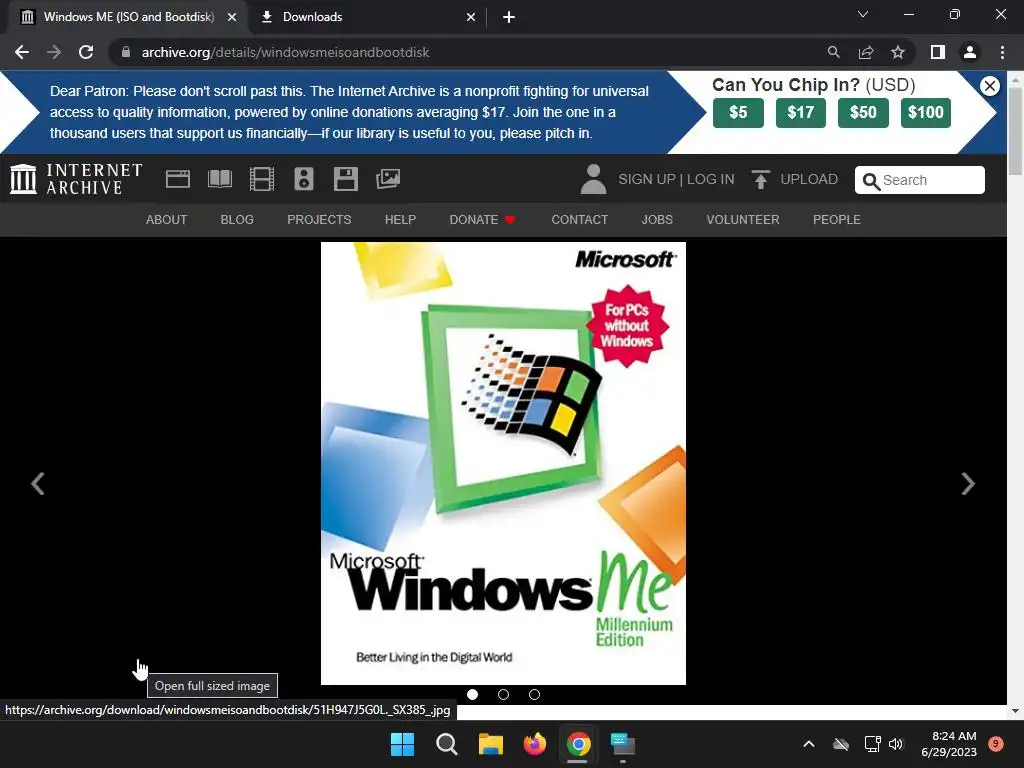Image resolution: width=1024 pixels, height=768 pixels.
Task: Open File Explorer from the taskbar
Action: (x=490, y=744)
